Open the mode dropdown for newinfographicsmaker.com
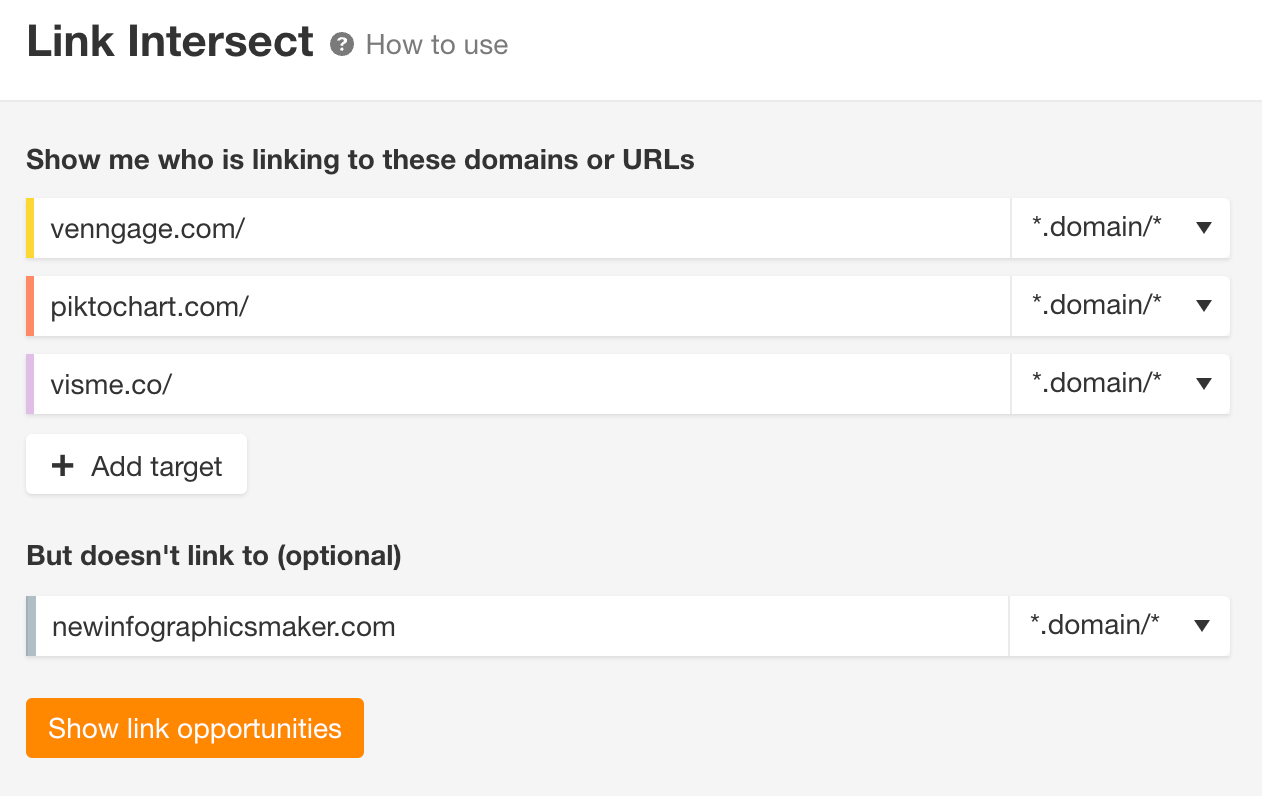 tap(1119, 626)
